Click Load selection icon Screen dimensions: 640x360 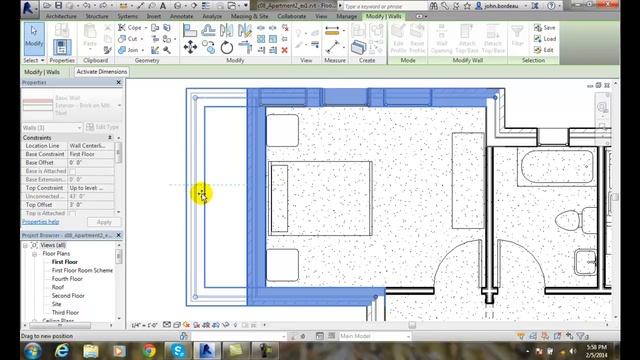(x=545, y=39)
